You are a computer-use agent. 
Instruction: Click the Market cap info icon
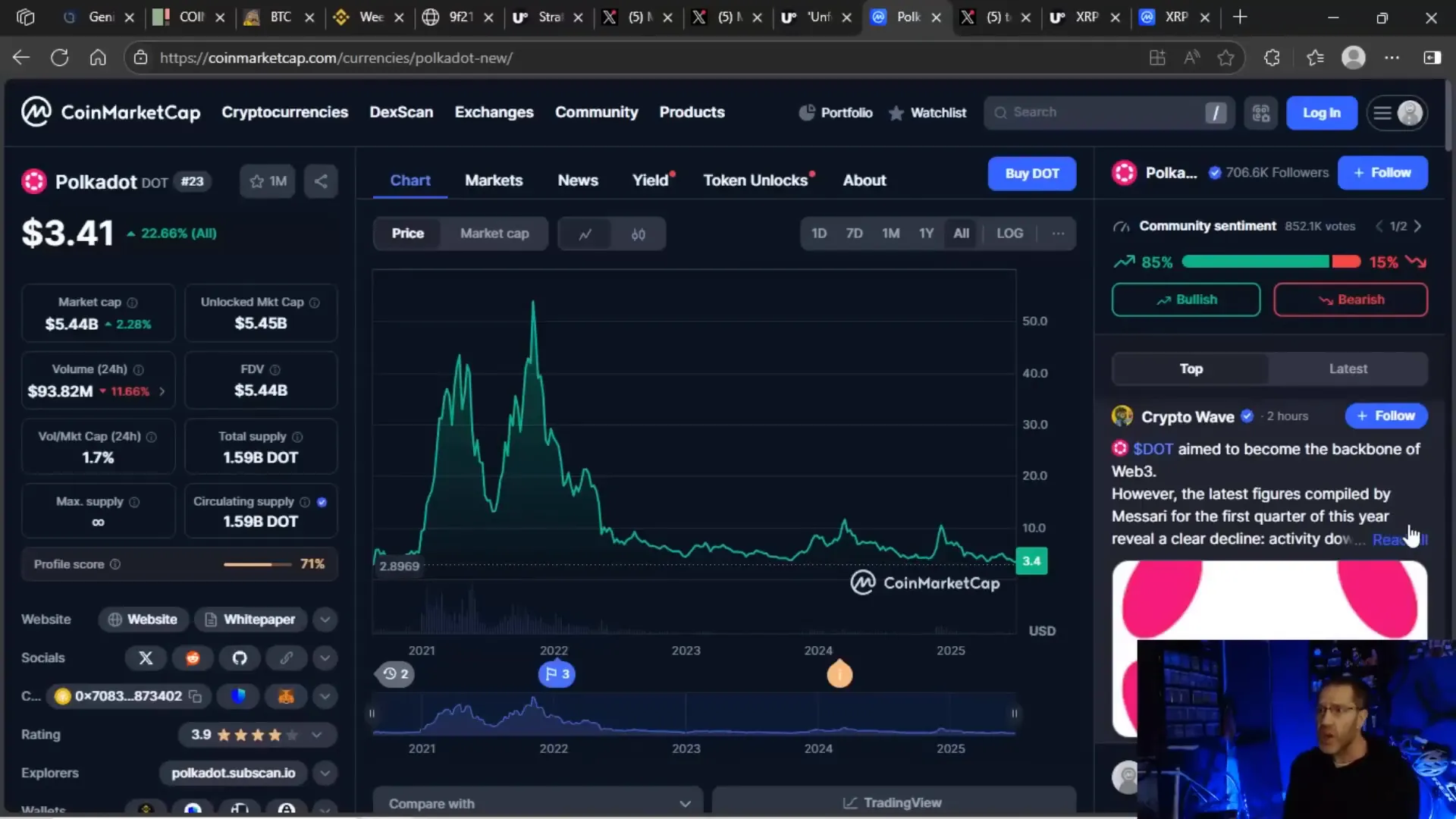[132, 303]
